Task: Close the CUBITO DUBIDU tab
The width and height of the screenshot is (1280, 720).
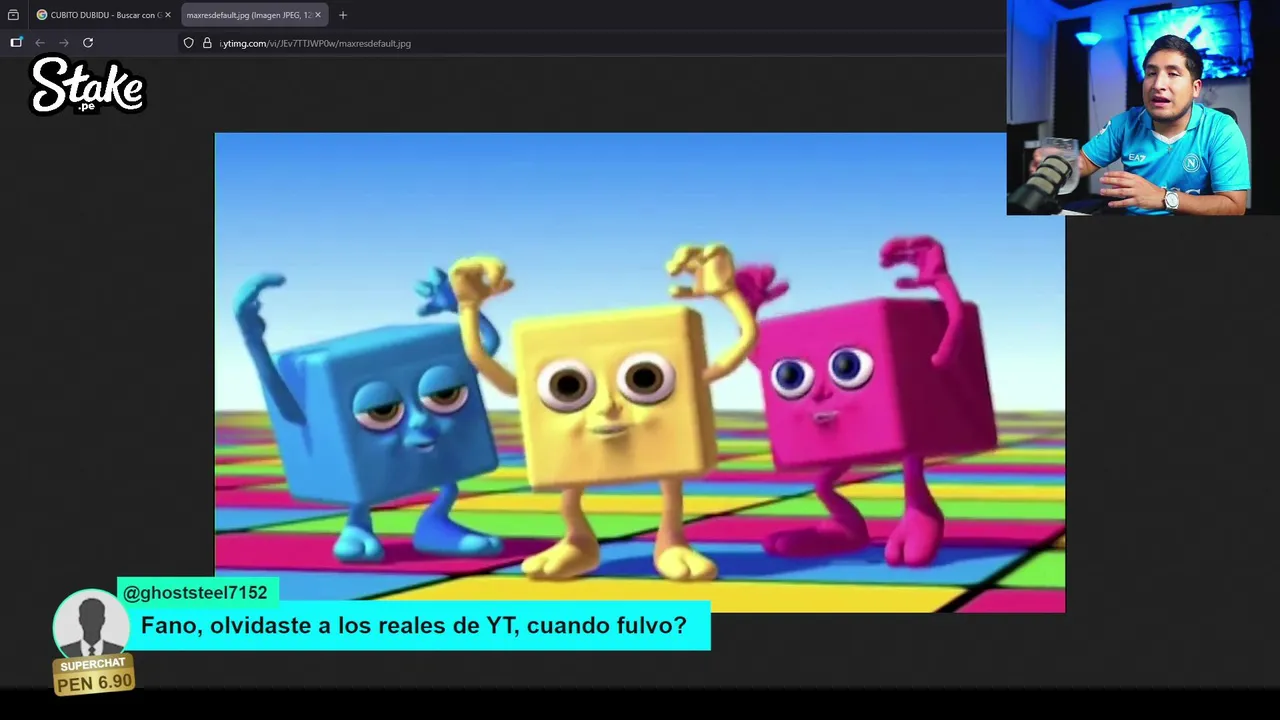Action: click(167, 15)
